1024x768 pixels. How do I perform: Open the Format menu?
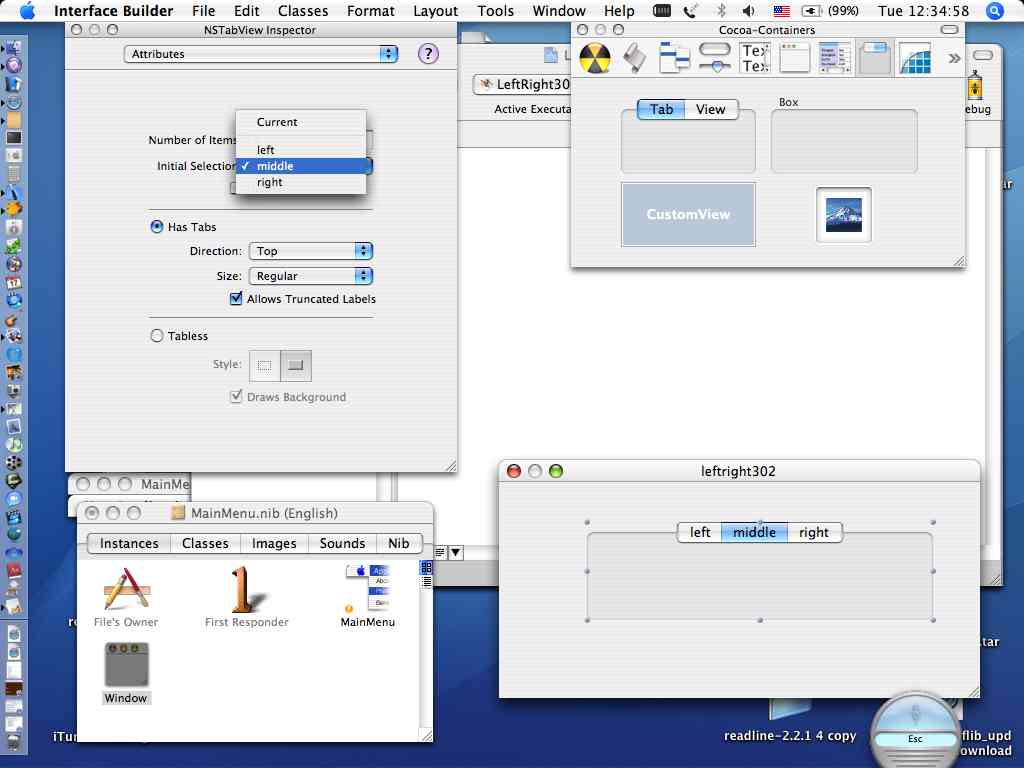pyautogui.click(x=371, y=11)
